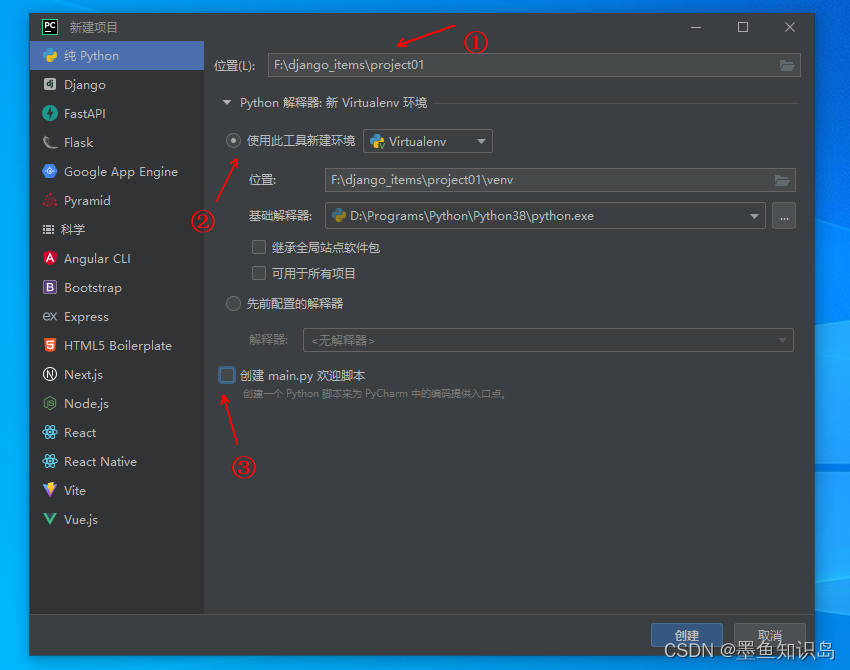This screenshot has width=850, height=670.
Task: Close the 新建项目 dialog
Action: point(790,27)
